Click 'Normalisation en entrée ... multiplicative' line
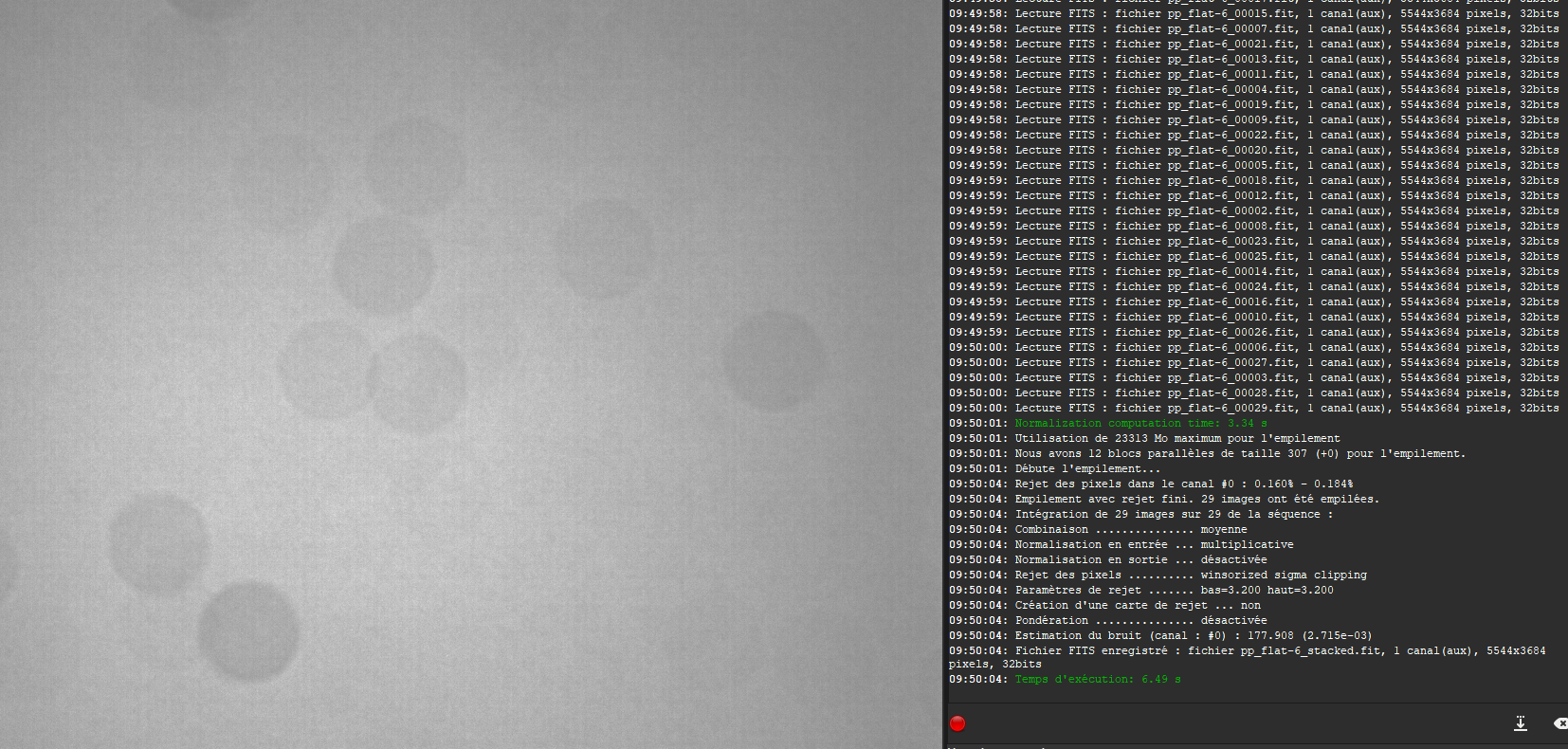Viewport: 1568px width, 749px height. (1121, 544)
